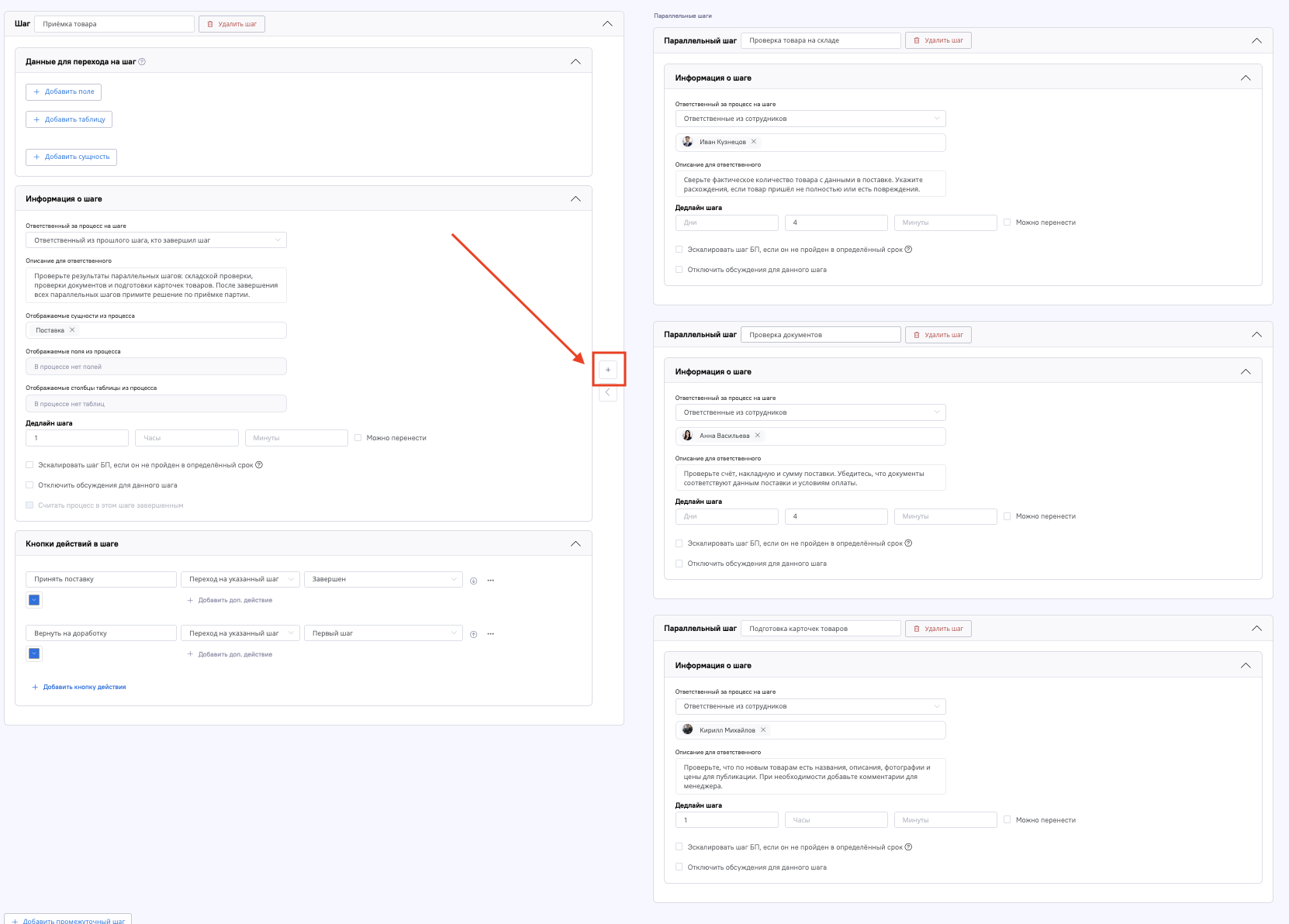Image resolution: width=1289 pixels, height=924 pixels.
Task: Open the Завершен target step dropdown
Action: [383, 579]
